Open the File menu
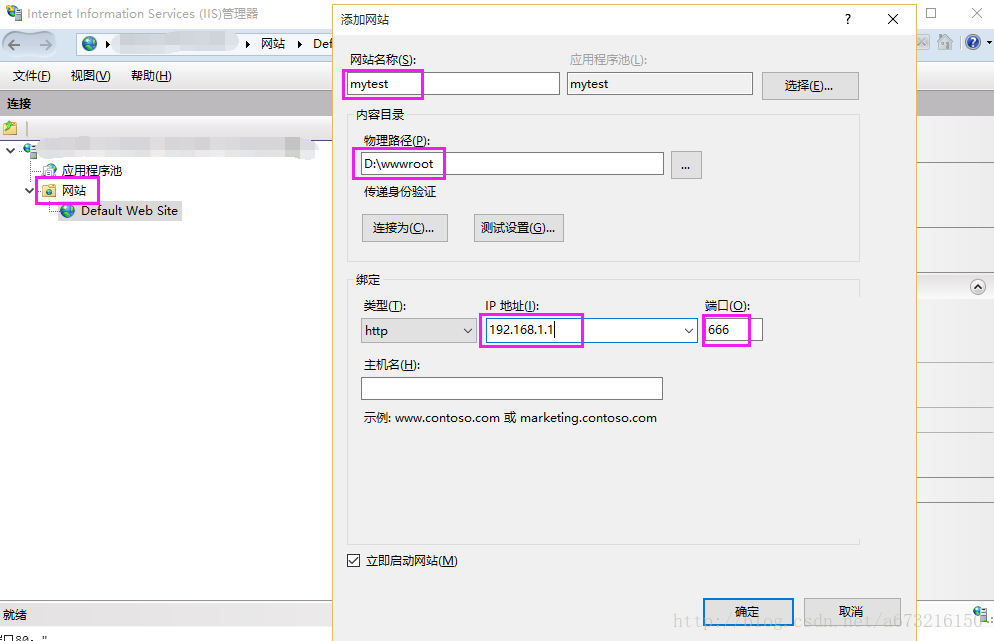Screen dimensions: 994x641 (x=32, y=76)
